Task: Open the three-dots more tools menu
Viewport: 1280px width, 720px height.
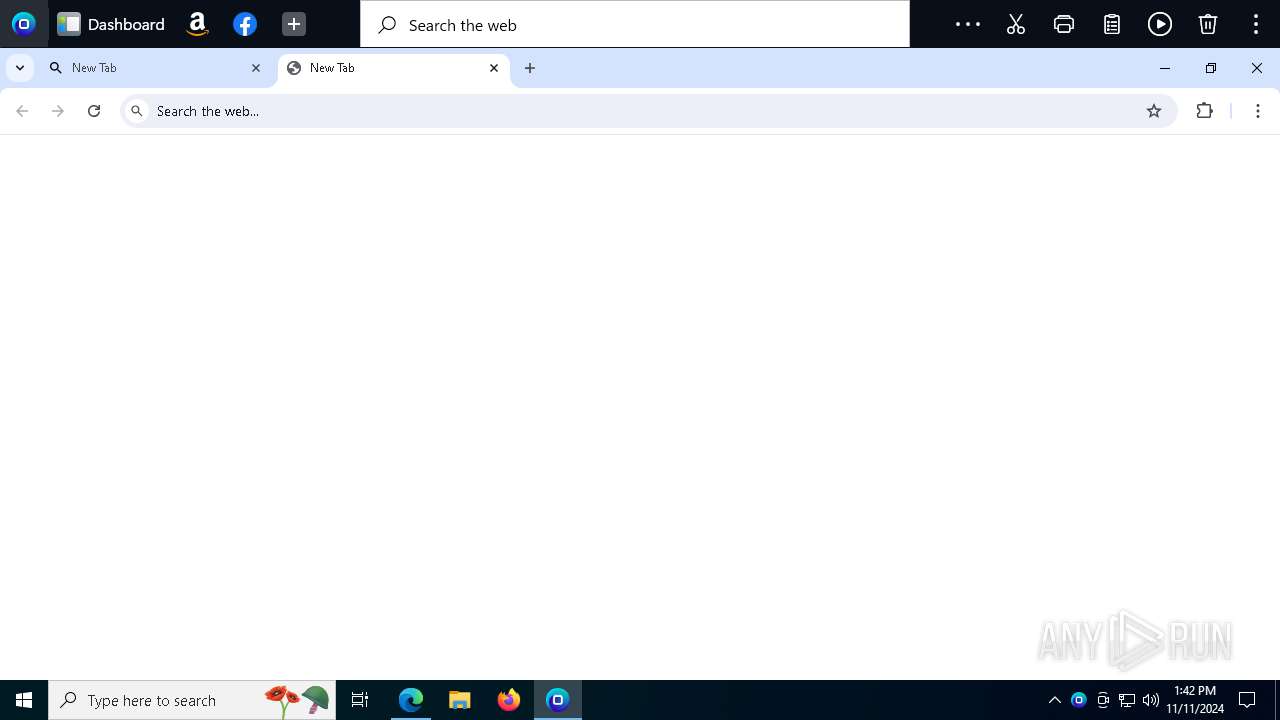Action: pos(967,24)
